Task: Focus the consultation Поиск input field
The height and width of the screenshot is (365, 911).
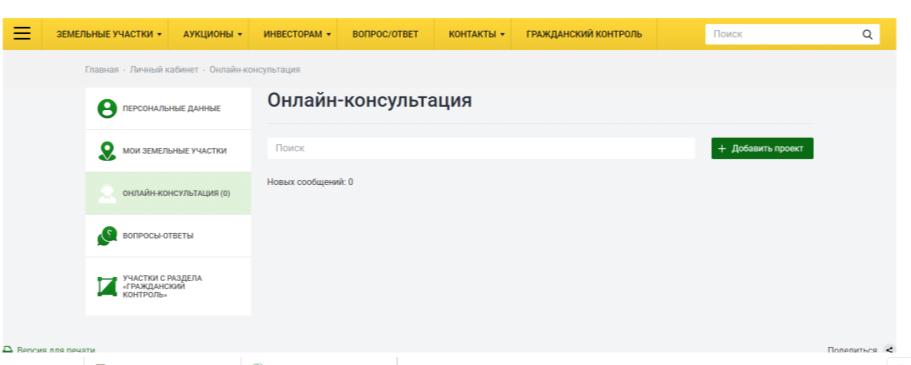Action: pyautogui.click(x=481, y=148)
